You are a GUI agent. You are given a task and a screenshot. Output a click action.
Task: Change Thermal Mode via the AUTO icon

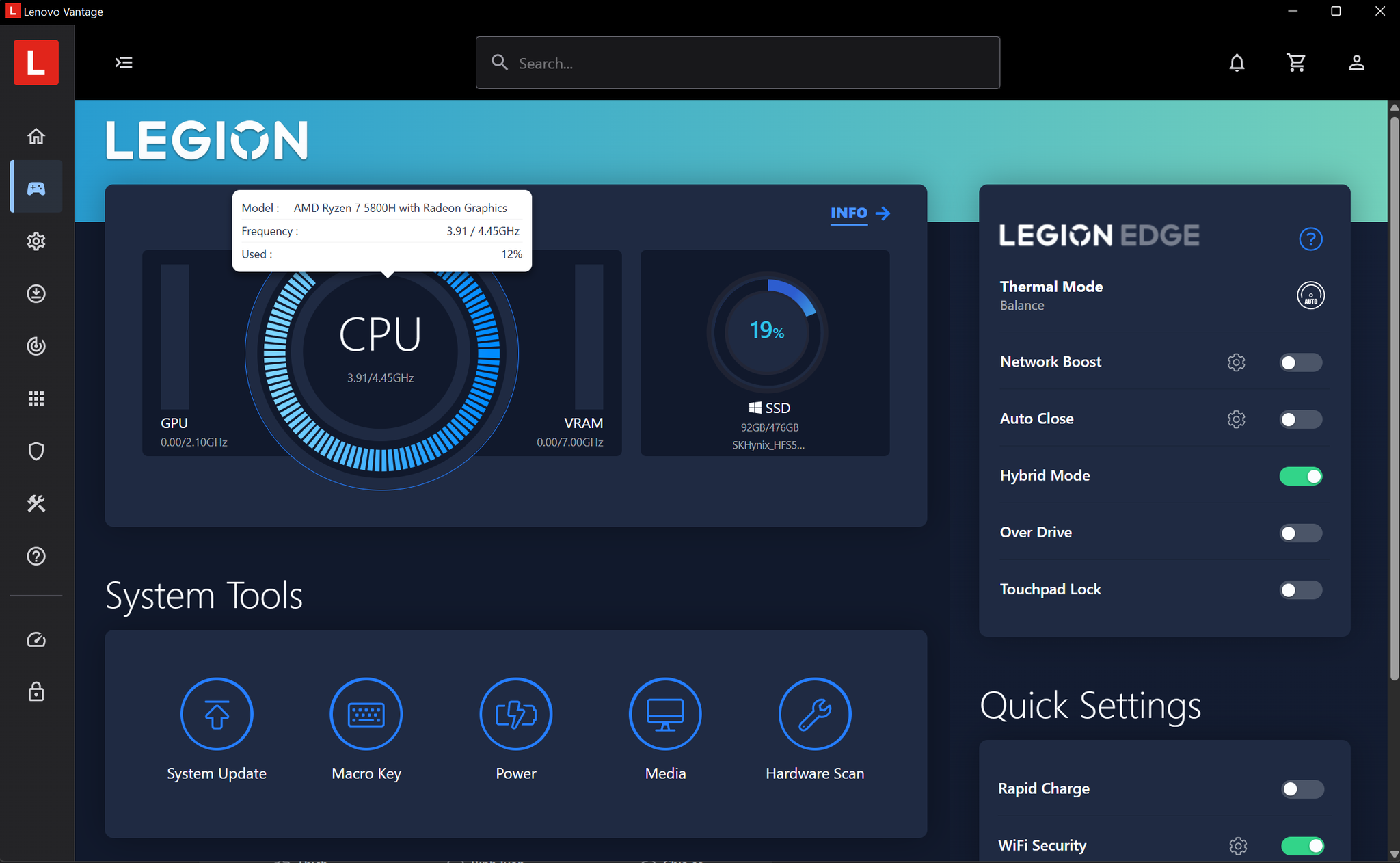pyautogui.click(x=1310, y=295)
